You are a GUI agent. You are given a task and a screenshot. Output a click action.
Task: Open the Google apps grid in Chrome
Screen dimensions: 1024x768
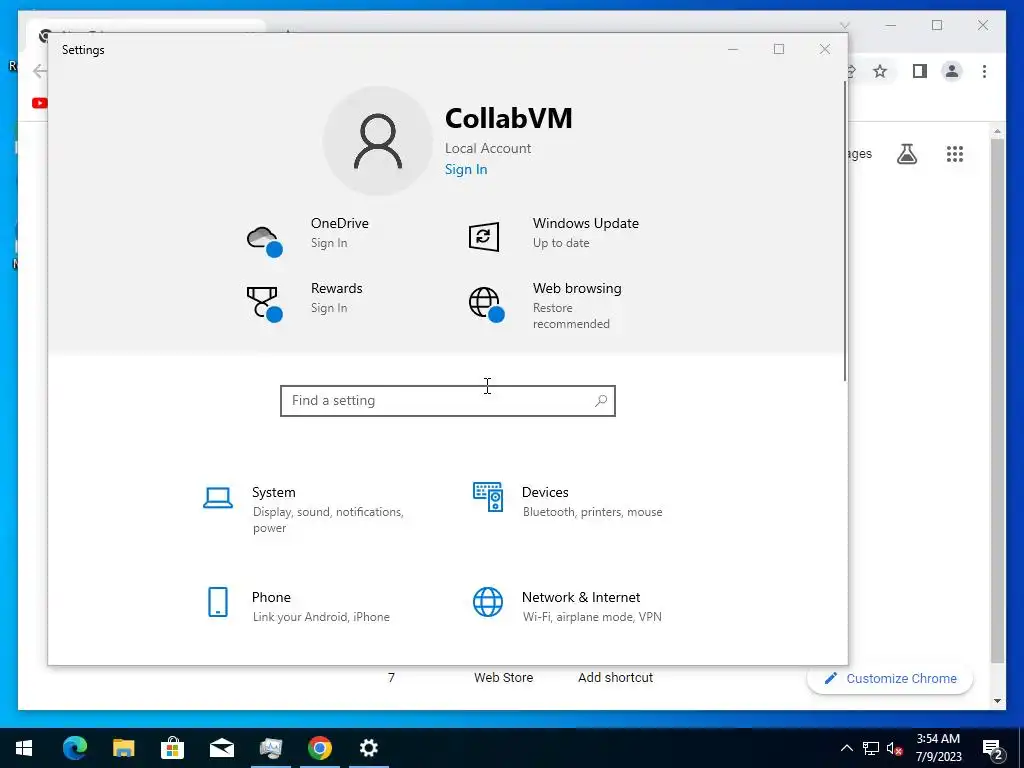(955, 154)
